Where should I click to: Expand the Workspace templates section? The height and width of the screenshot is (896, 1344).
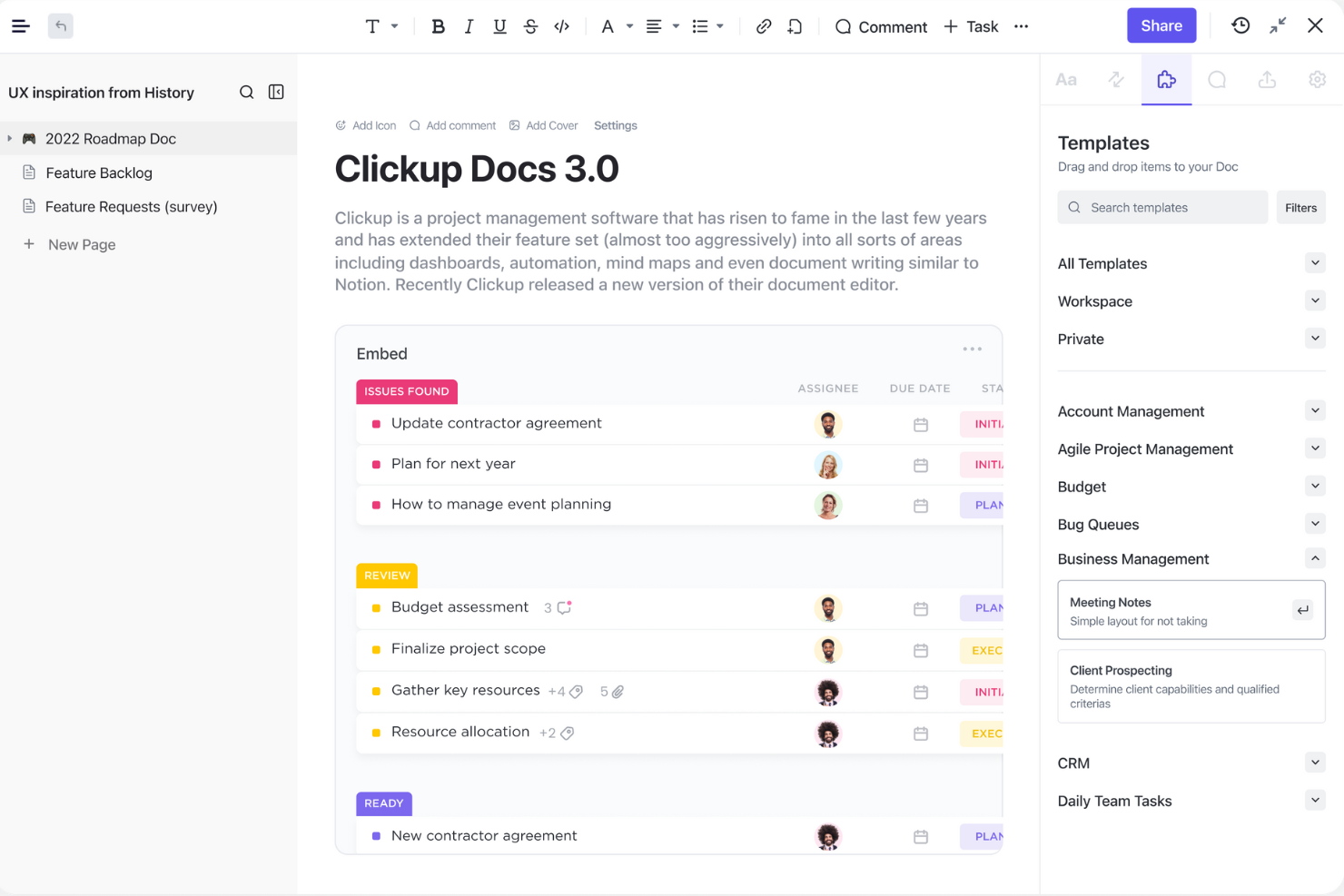1315,300
